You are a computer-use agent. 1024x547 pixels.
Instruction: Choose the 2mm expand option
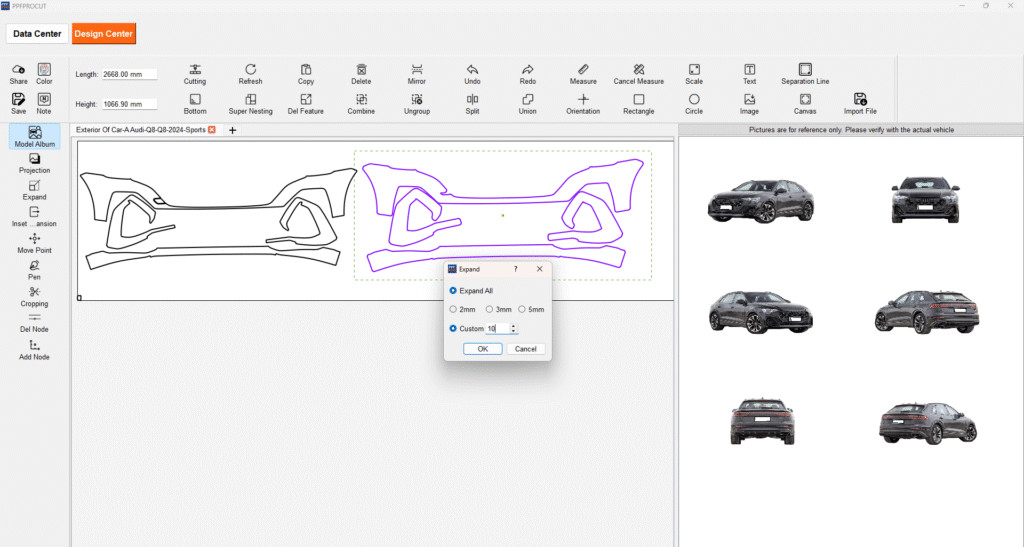tap(453, 309)
